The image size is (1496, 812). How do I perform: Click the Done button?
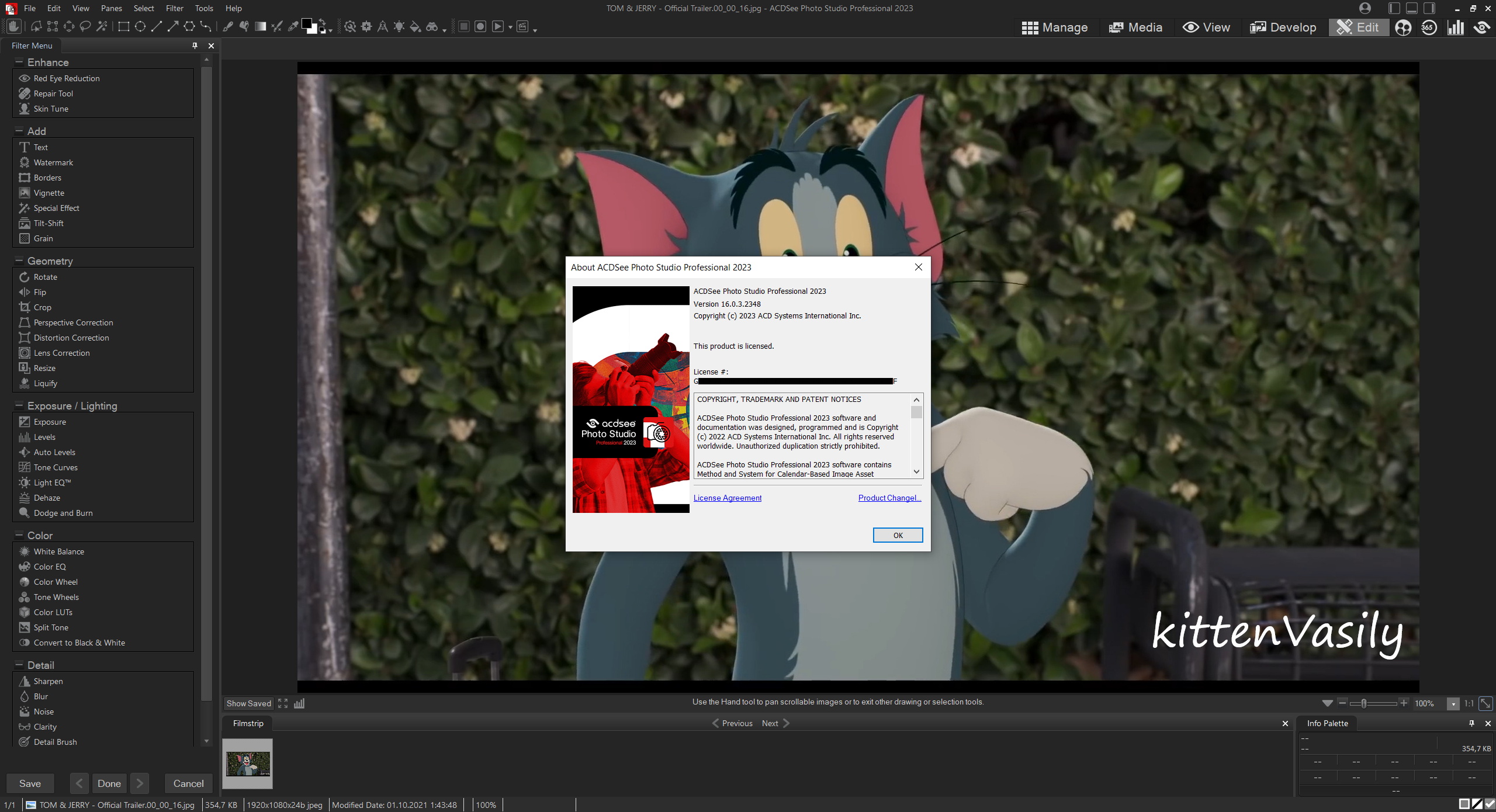point(109,783)
